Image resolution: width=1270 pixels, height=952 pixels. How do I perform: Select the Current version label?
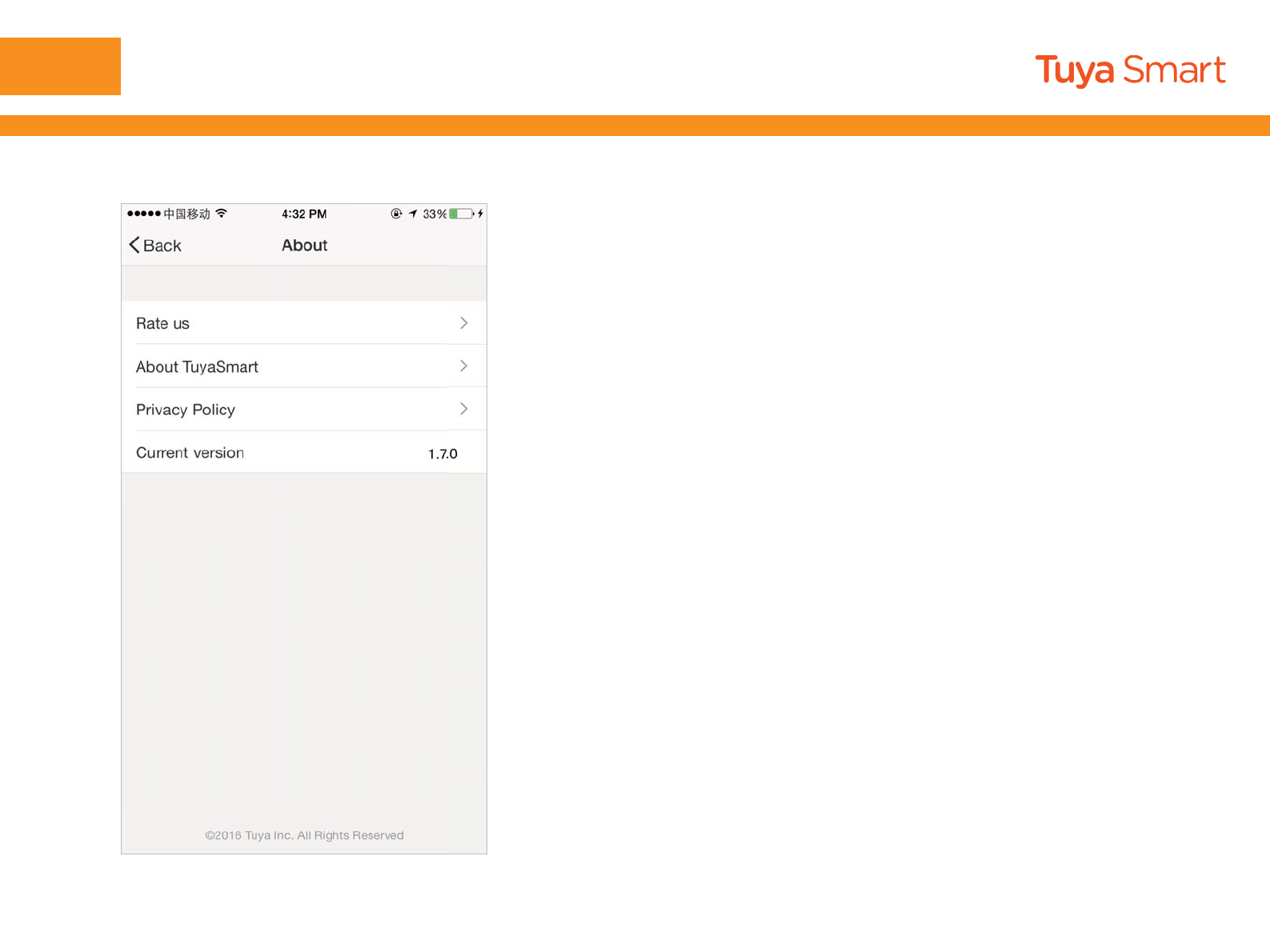pos(190,453)
